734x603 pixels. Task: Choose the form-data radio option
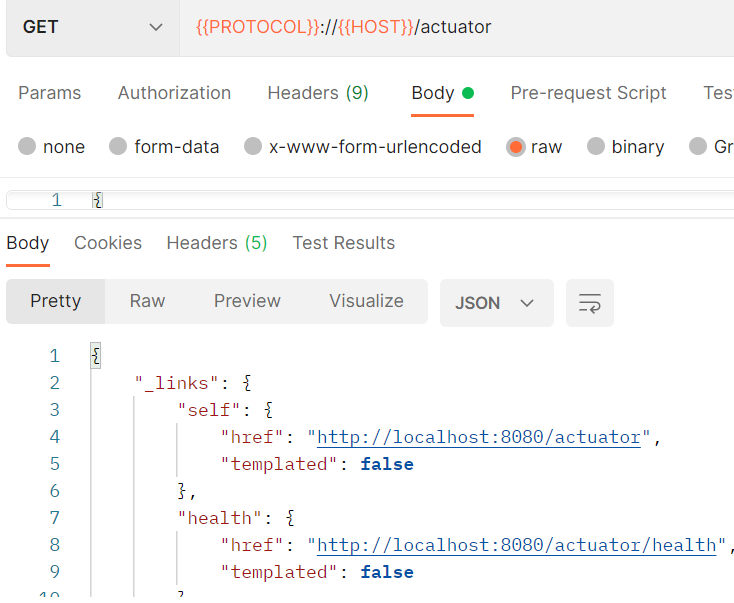(164, 147)
